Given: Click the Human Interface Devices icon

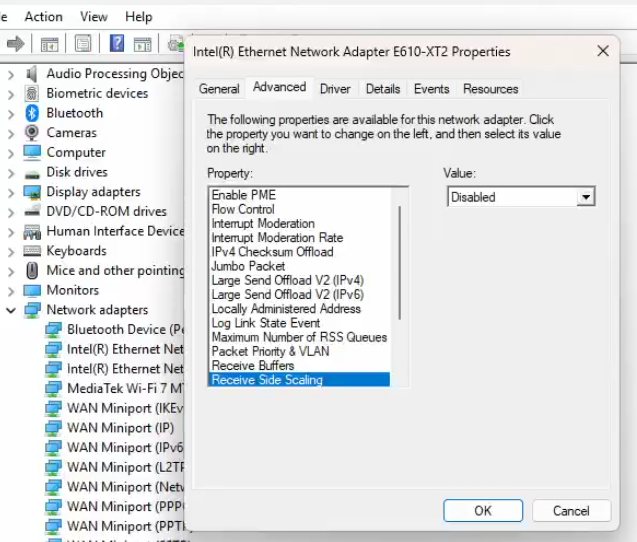Looking at the screenshot, I should click(x=32, y=232).
